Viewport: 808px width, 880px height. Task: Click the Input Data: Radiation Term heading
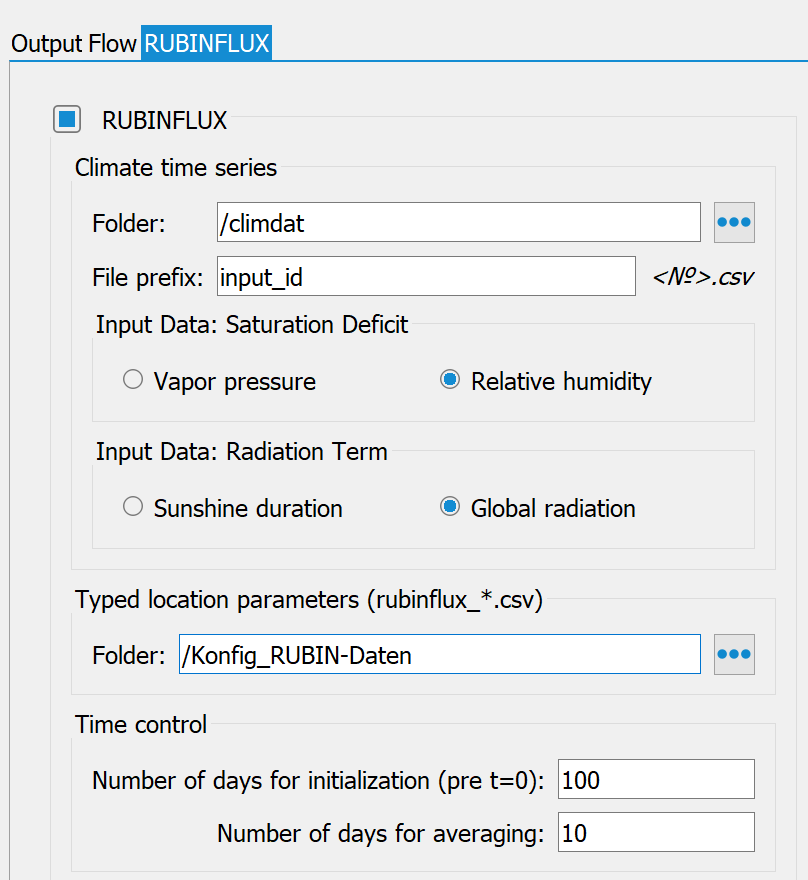click(241, 451)
